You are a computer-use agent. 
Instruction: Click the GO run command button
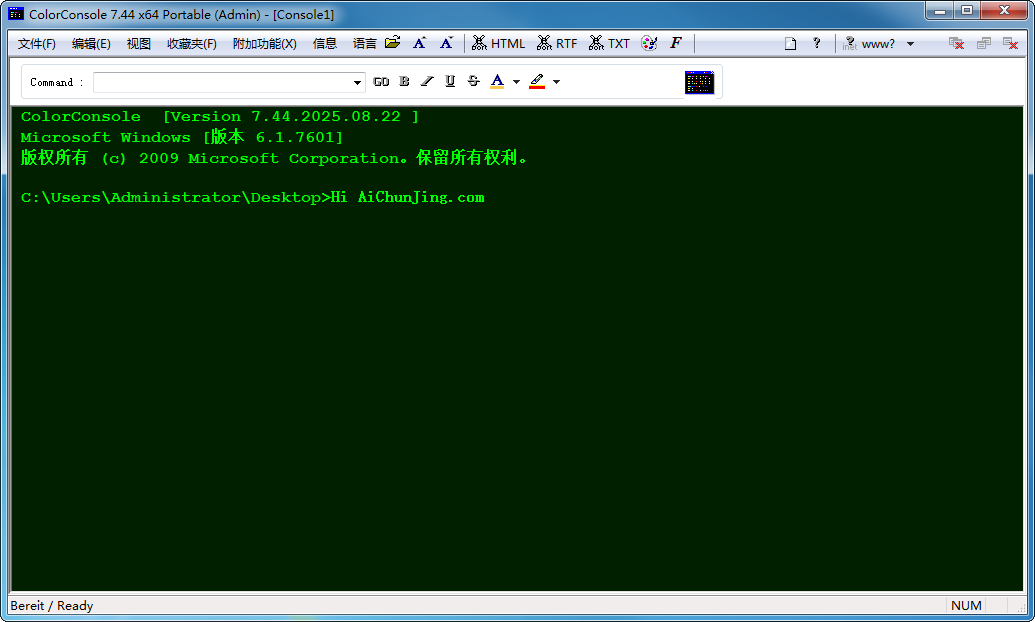point(381,82)
